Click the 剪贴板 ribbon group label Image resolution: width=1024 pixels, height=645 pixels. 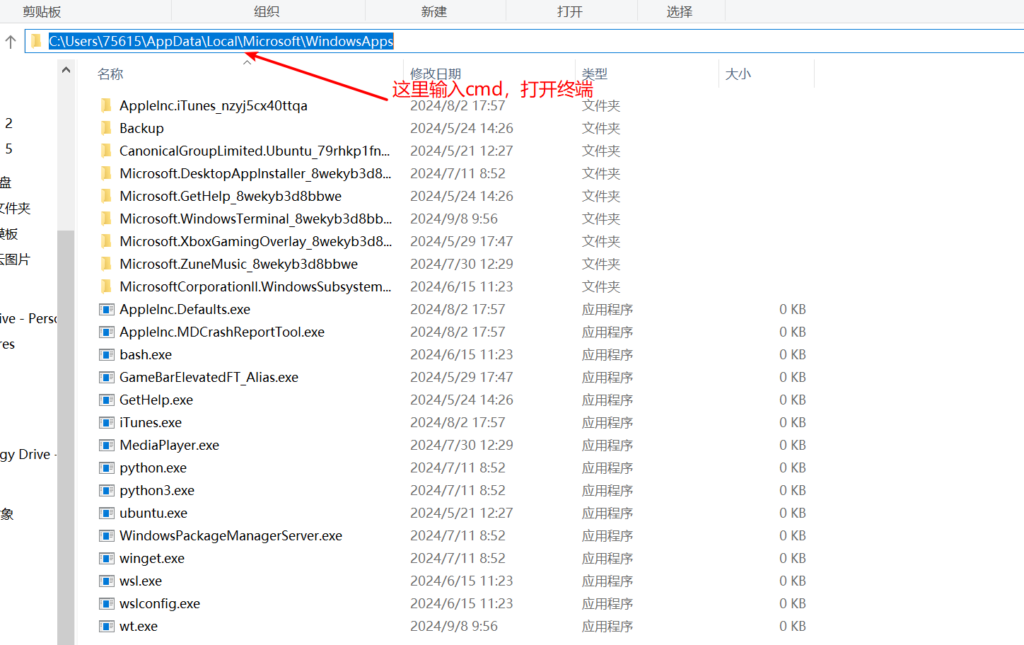[x=42, y=11]
